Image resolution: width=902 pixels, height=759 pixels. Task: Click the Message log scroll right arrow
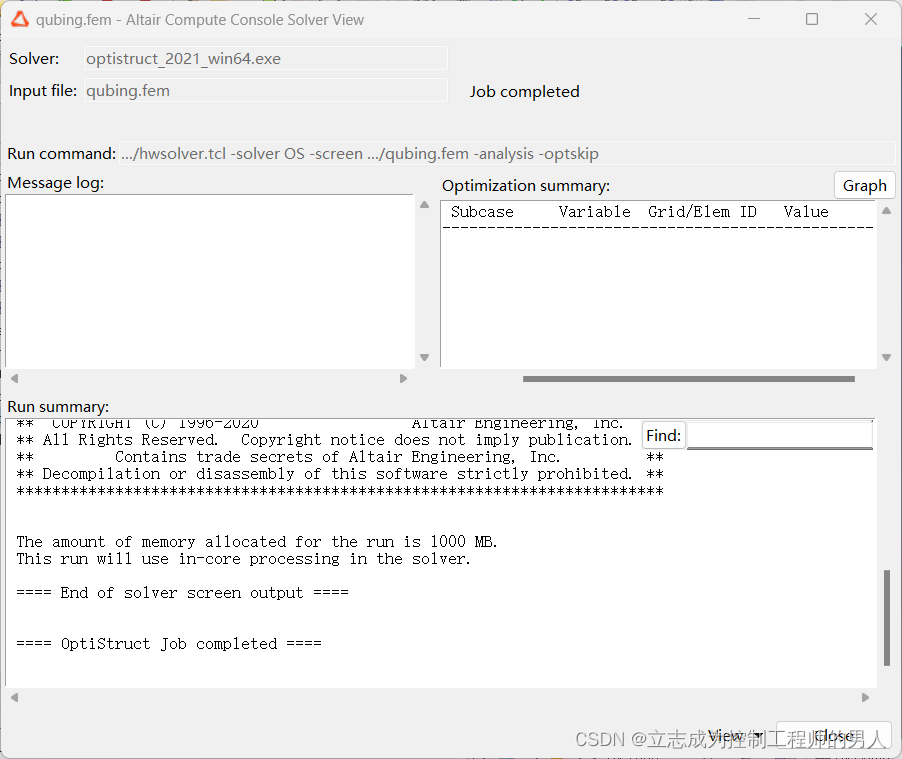coord(403,378)
